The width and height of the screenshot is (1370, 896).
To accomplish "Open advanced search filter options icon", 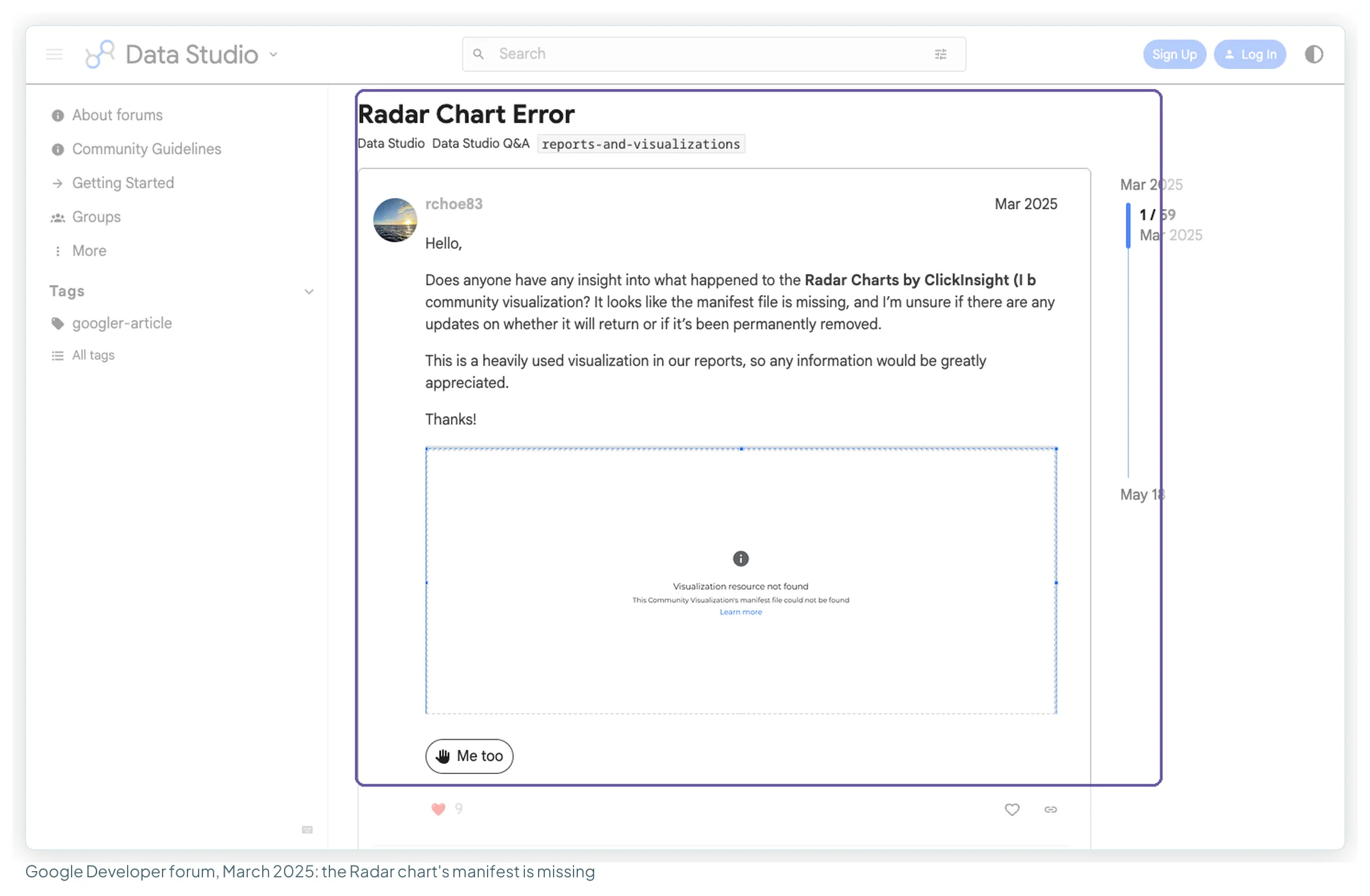I will 940,54.
